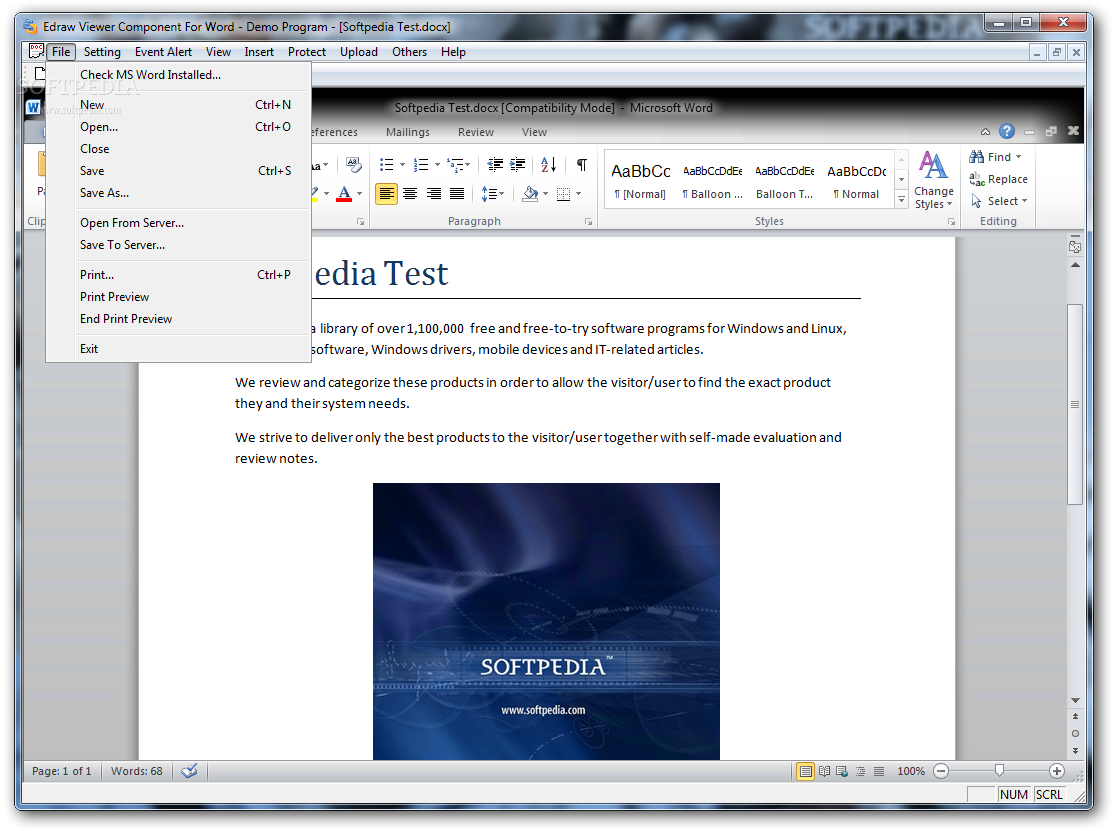Apply red font color
1114x831 pixels.
click(x=344, y=193)
